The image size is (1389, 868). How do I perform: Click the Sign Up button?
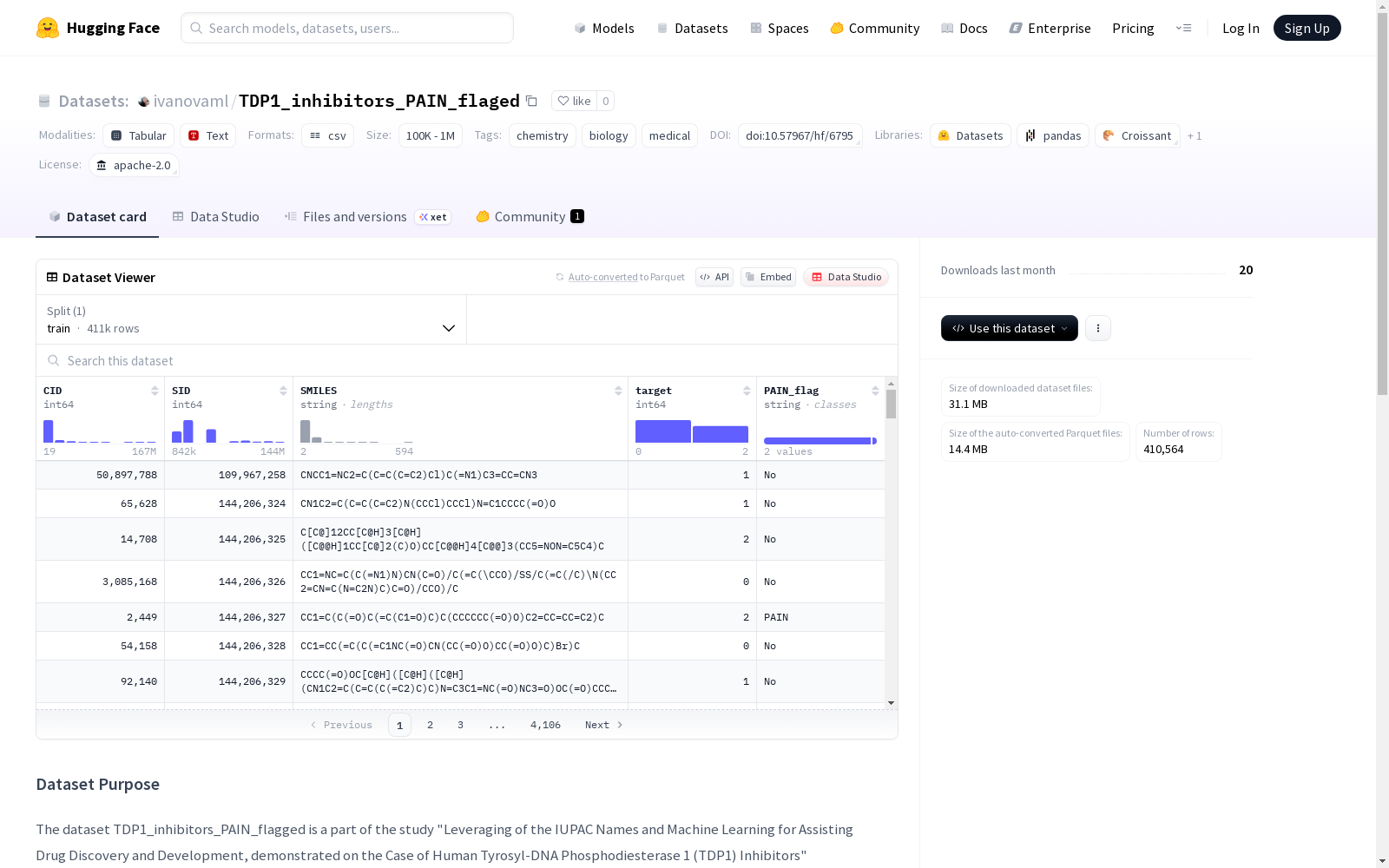pyautogui.click(x=1307, y=28)
